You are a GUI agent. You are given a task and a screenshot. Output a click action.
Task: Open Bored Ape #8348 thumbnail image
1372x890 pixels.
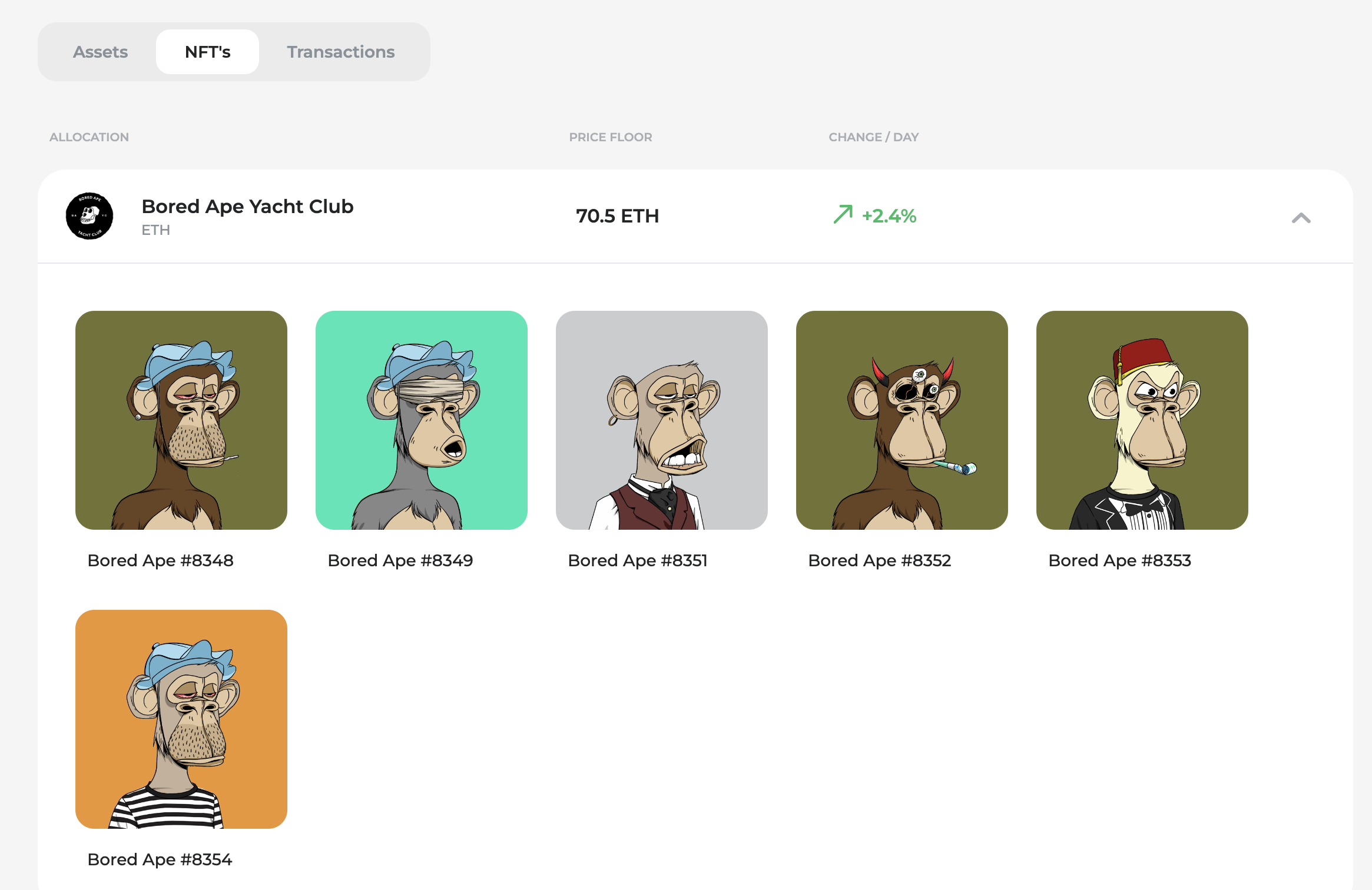181,420
